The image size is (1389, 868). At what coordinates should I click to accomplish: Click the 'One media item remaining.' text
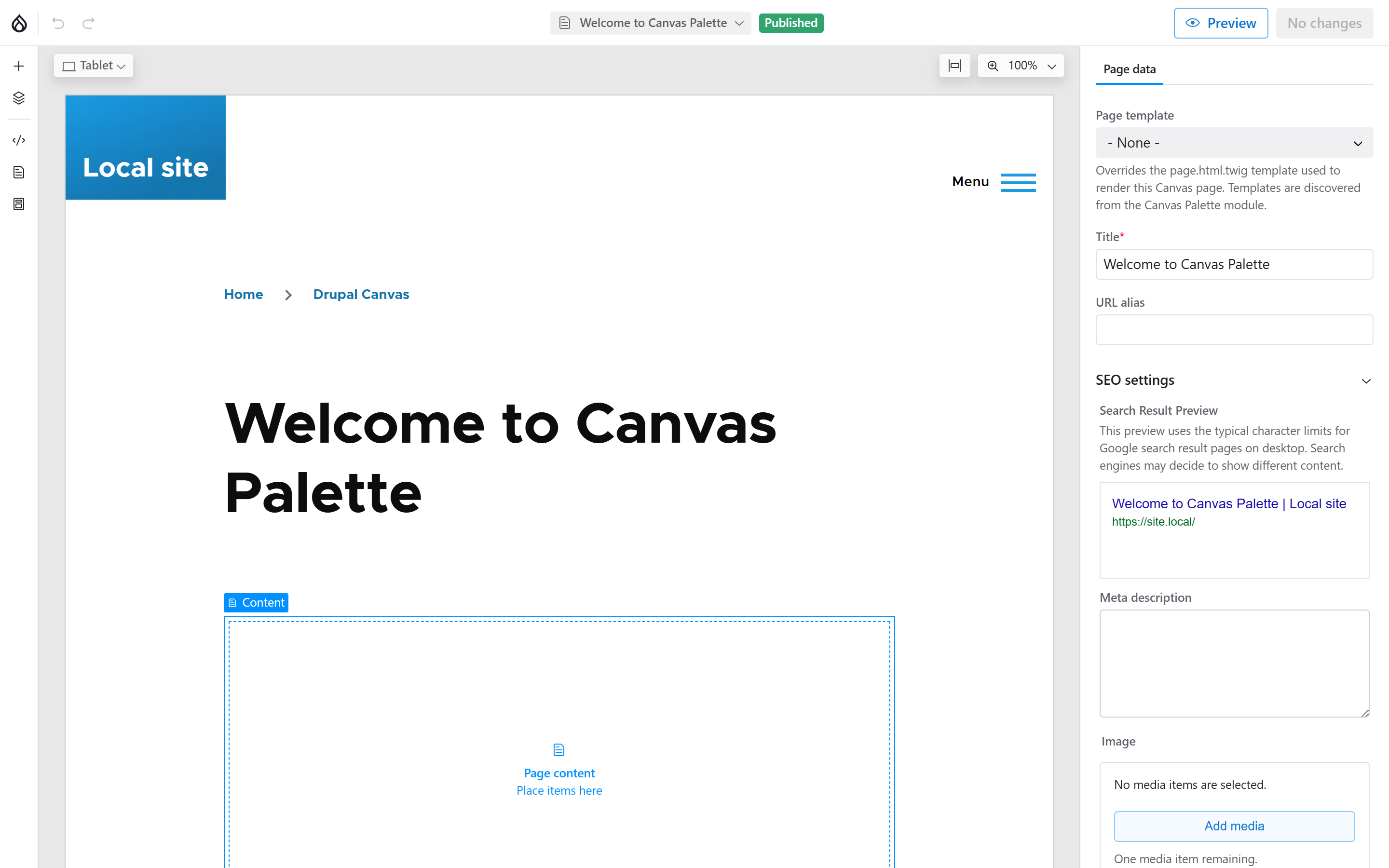pyautogui.click(x=1185, y=859)
